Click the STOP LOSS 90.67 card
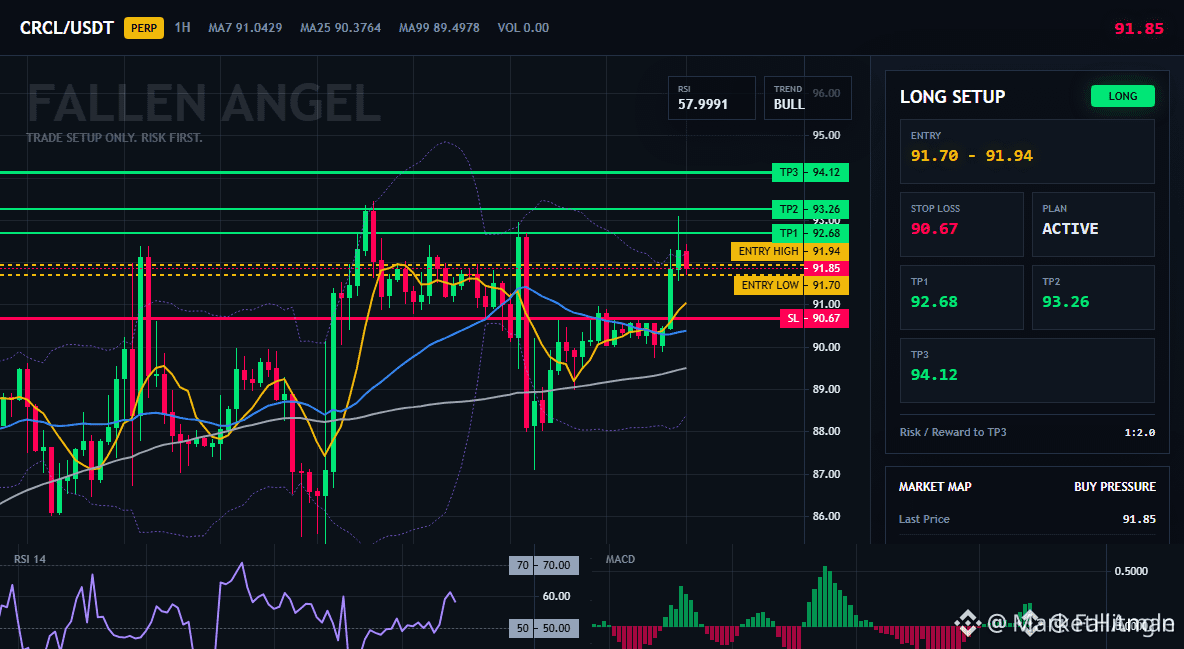 pyautogui.click(x=961, y=224)
